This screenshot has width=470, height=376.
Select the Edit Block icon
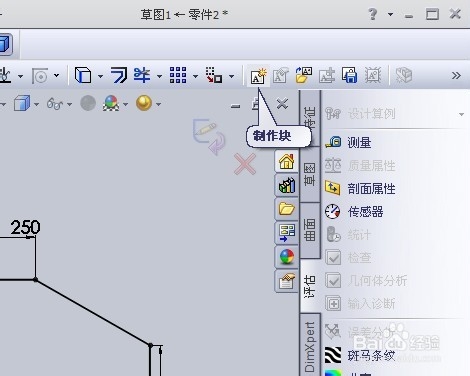click(281, 75)
